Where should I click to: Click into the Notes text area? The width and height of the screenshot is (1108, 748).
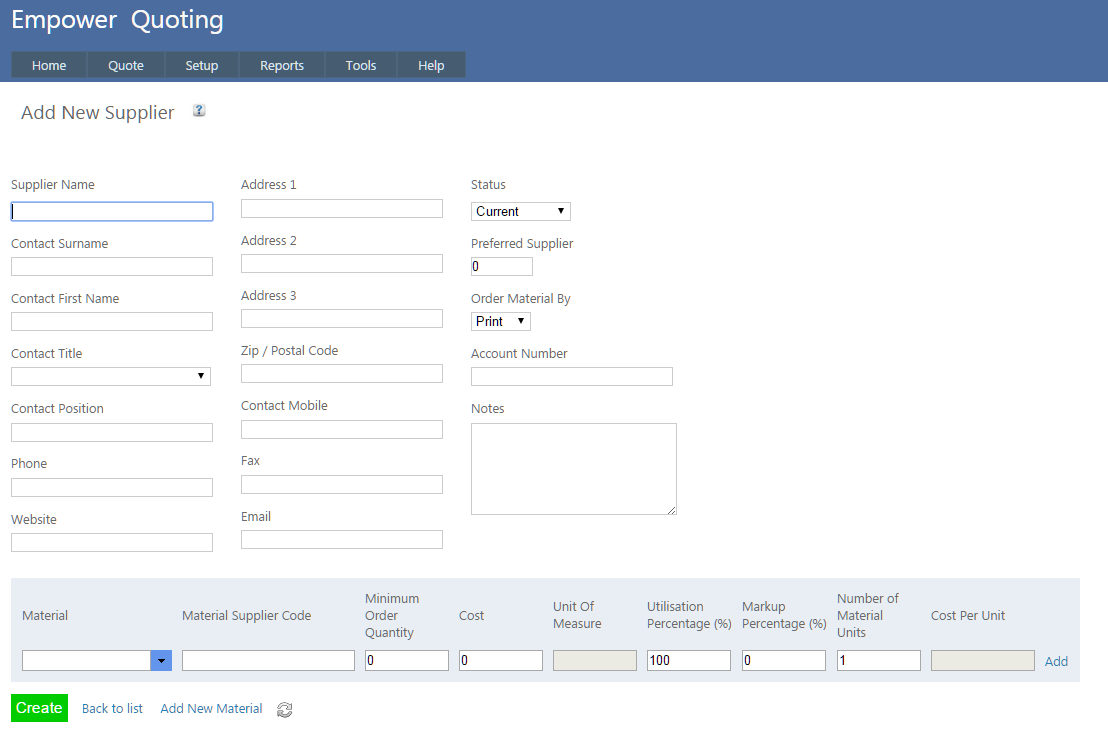click(x=573, y=469)
